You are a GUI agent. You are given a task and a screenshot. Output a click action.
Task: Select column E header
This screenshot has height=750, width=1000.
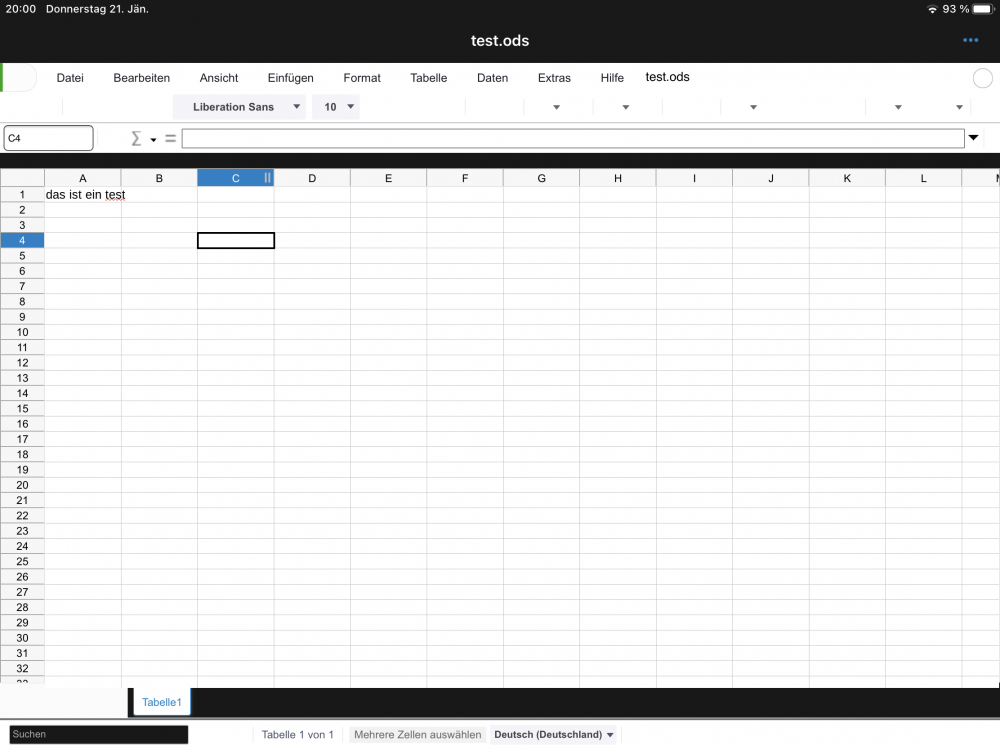(388, 179)
